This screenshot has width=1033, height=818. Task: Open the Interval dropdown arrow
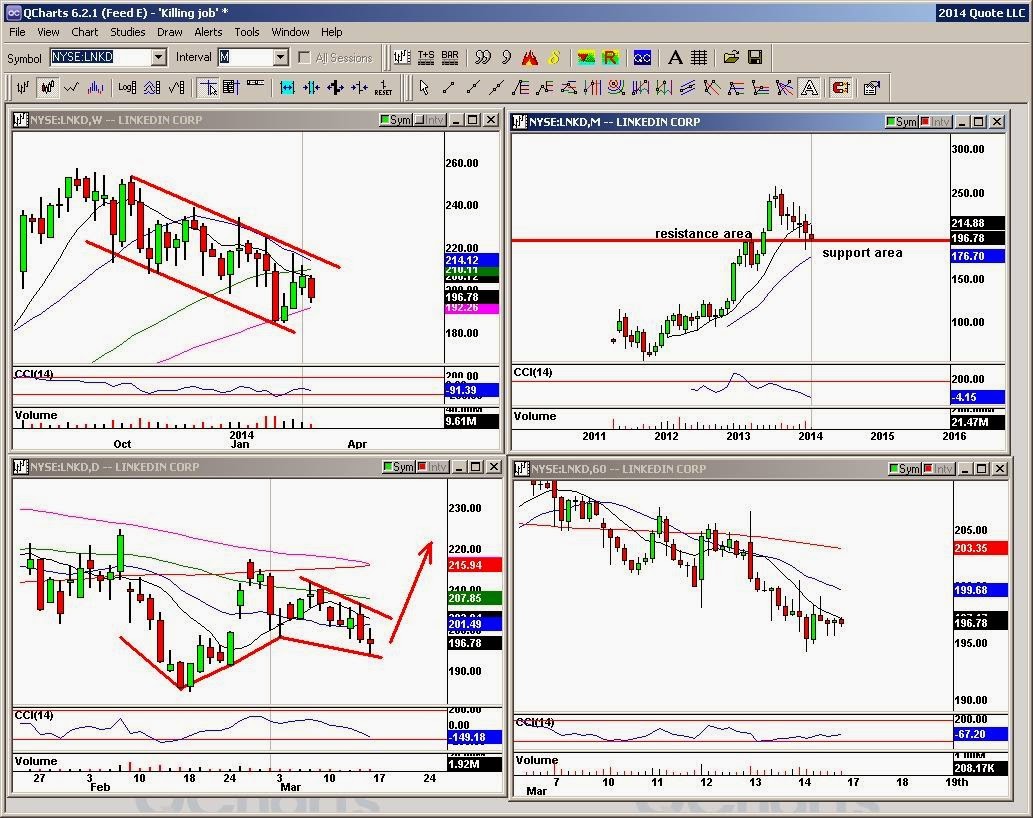click(x=281, y=58)
